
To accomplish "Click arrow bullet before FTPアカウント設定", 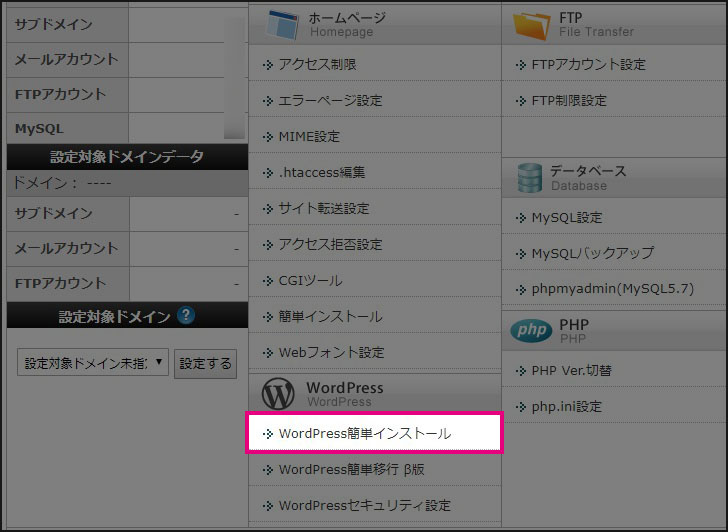I will 520,65.
